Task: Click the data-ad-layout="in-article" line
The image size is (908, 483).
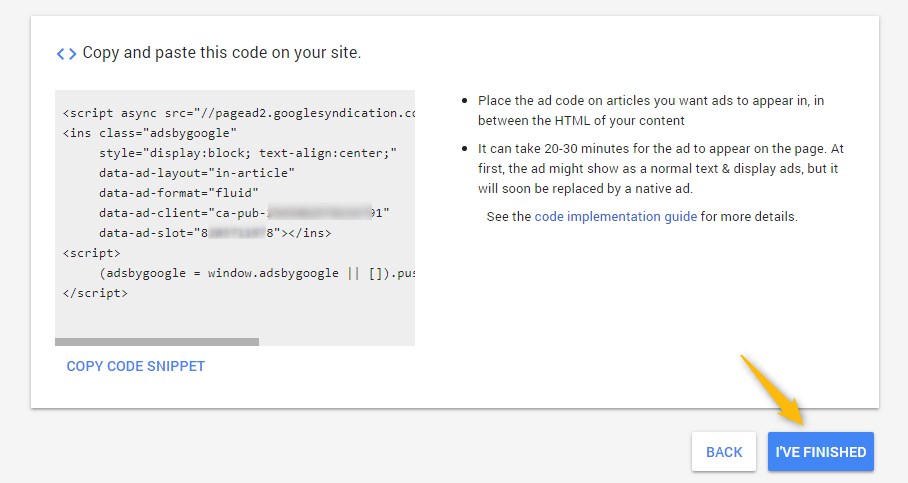Action: [197, 173]
